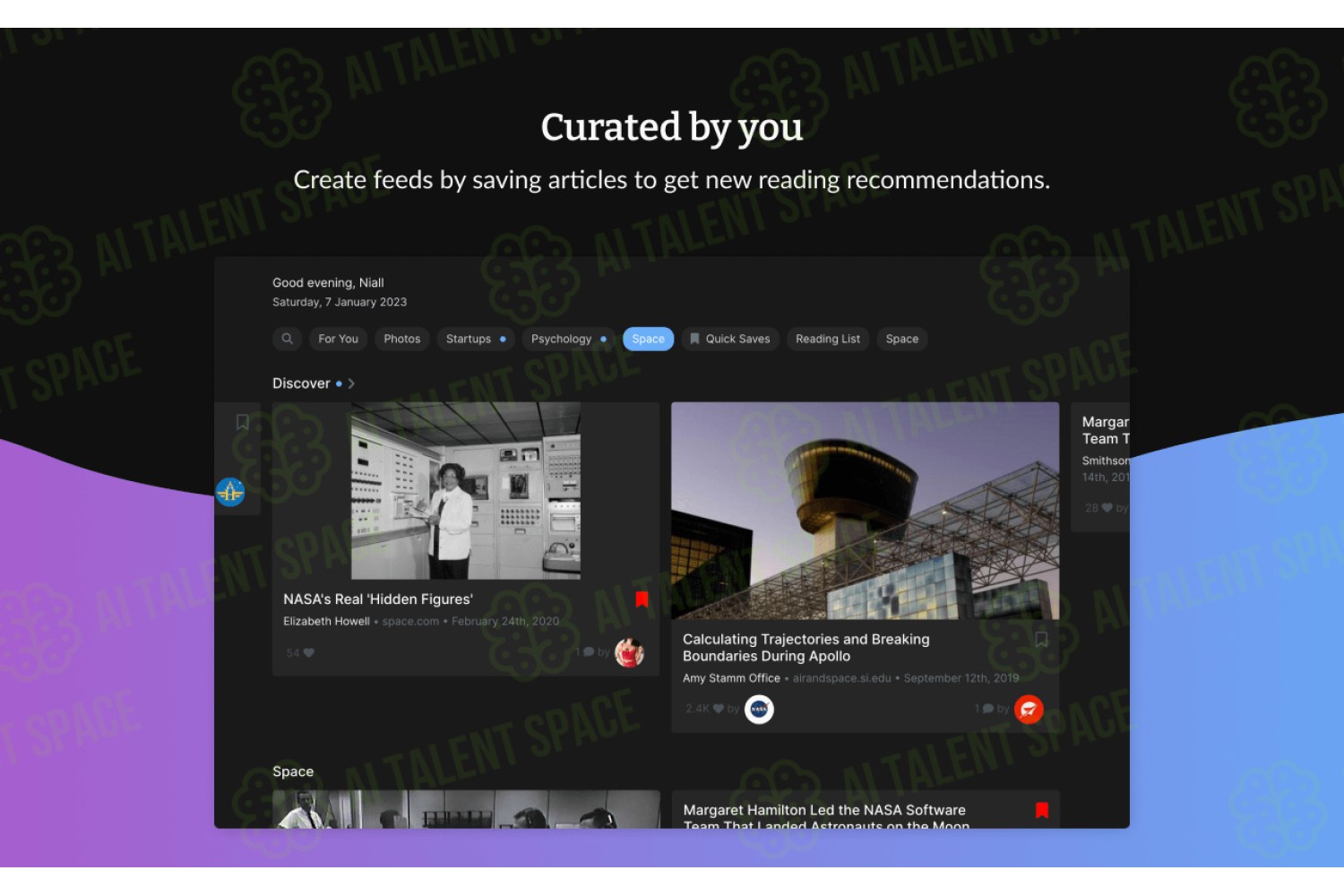This screenshot has height=896, width=1344.
Task: Like the Calculating Trajectories article heart
Action: (718, 709)
